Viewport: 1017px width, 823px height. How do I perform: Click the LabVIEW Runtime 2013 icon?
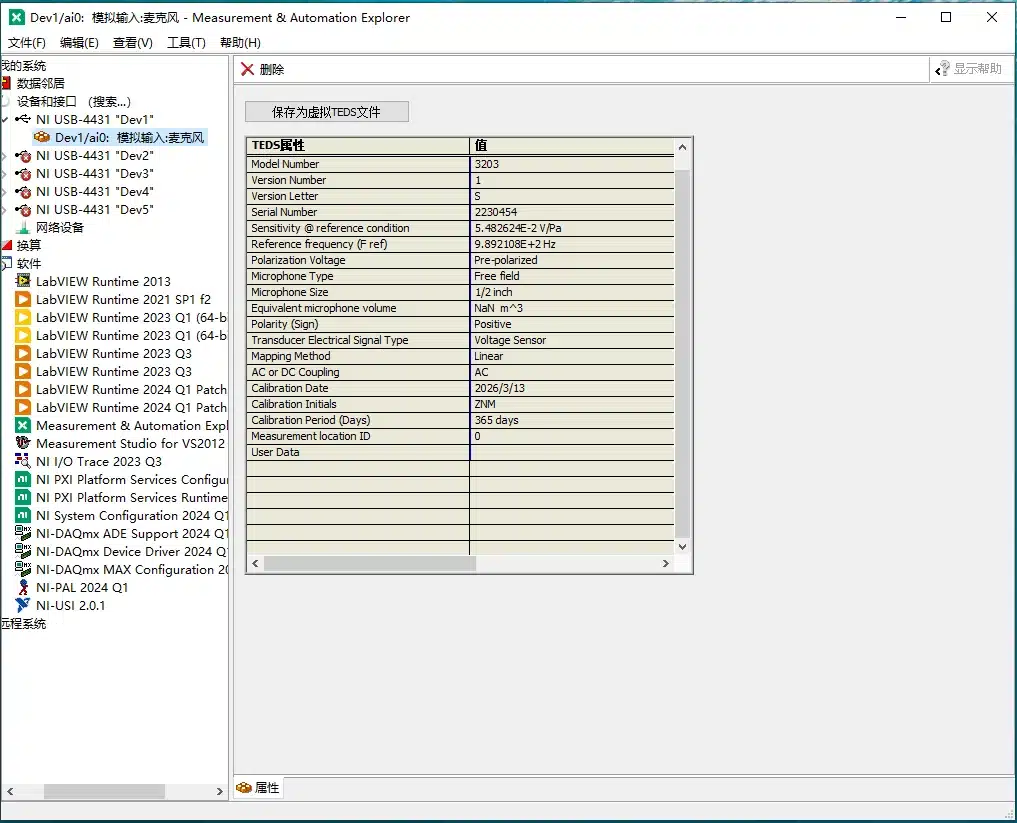pos(23,281)
